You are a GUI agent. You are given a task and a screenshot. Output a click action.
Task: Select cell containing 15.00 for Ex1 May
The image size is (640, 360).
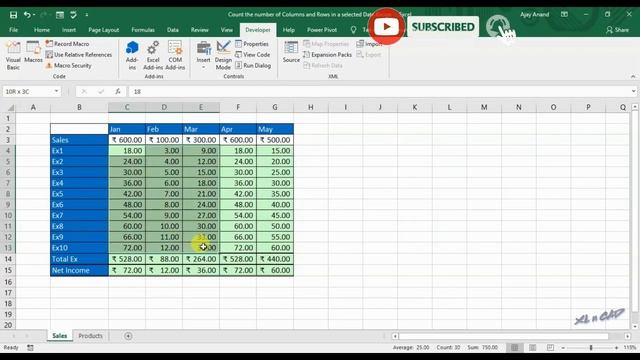275,151
